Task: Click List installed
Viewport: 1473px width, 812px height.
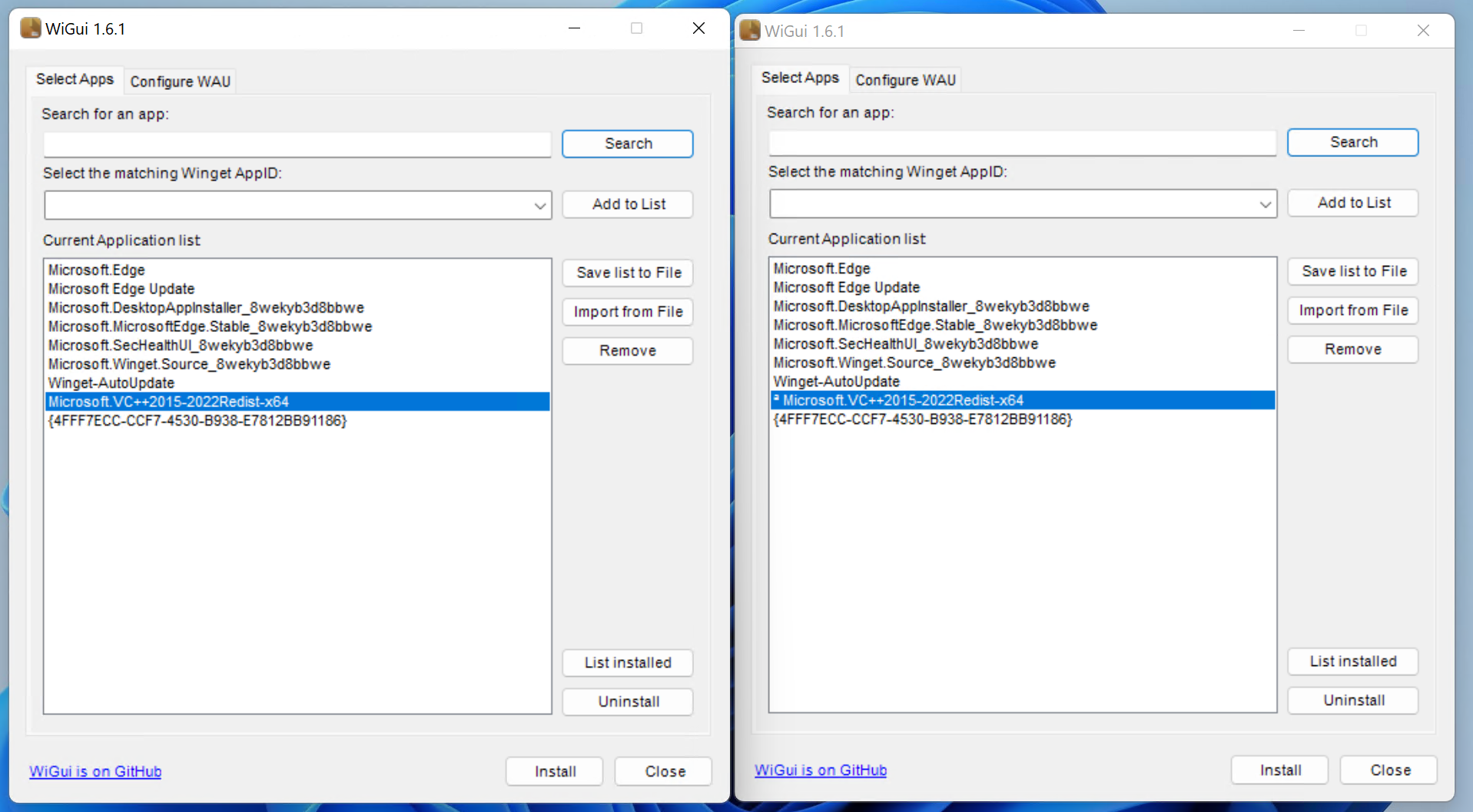Action: 627,662
